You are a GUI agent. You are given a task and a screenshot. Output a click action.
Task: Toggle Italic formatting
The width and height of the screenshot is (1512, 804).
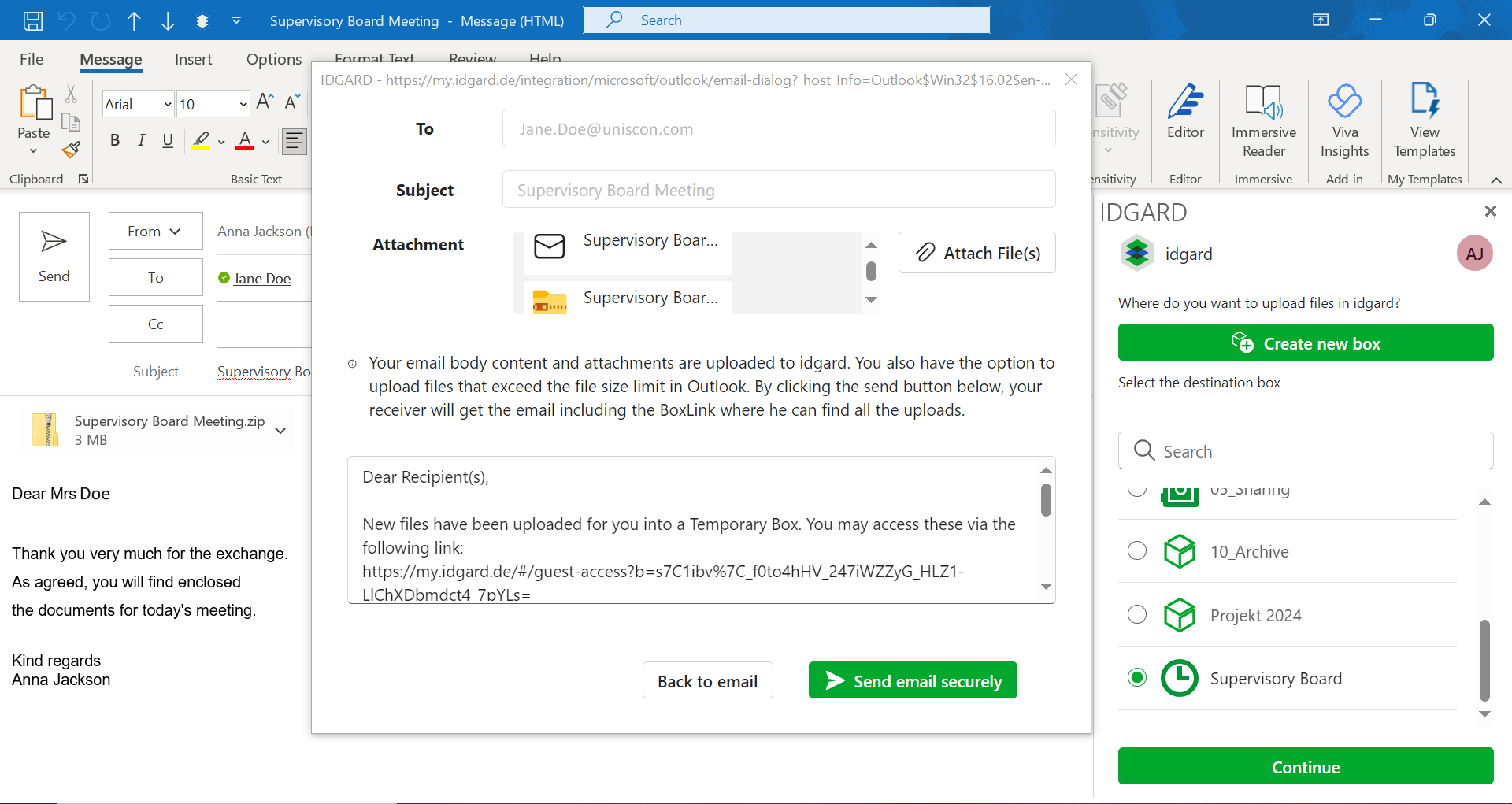tap(142, 140)
